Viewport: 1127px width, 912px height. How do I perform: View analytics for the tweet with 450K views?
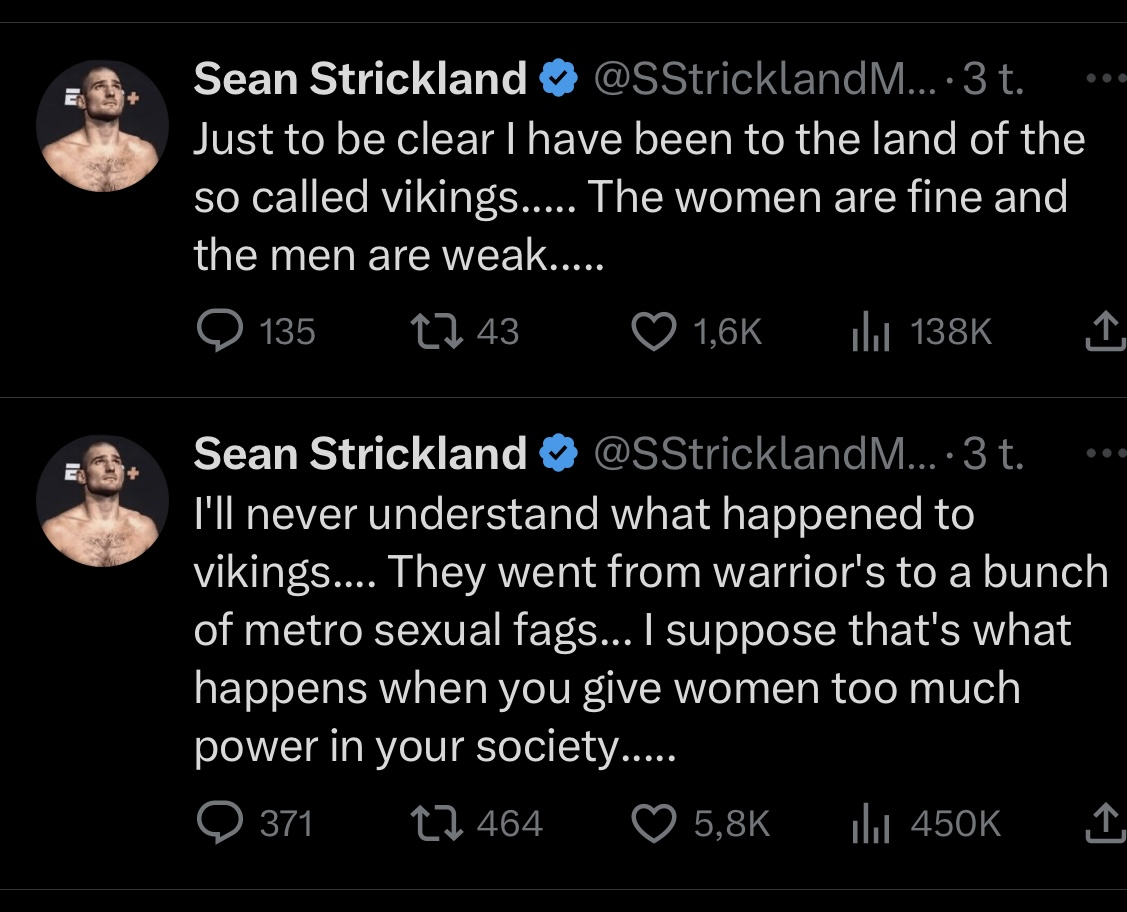[862, 823]
